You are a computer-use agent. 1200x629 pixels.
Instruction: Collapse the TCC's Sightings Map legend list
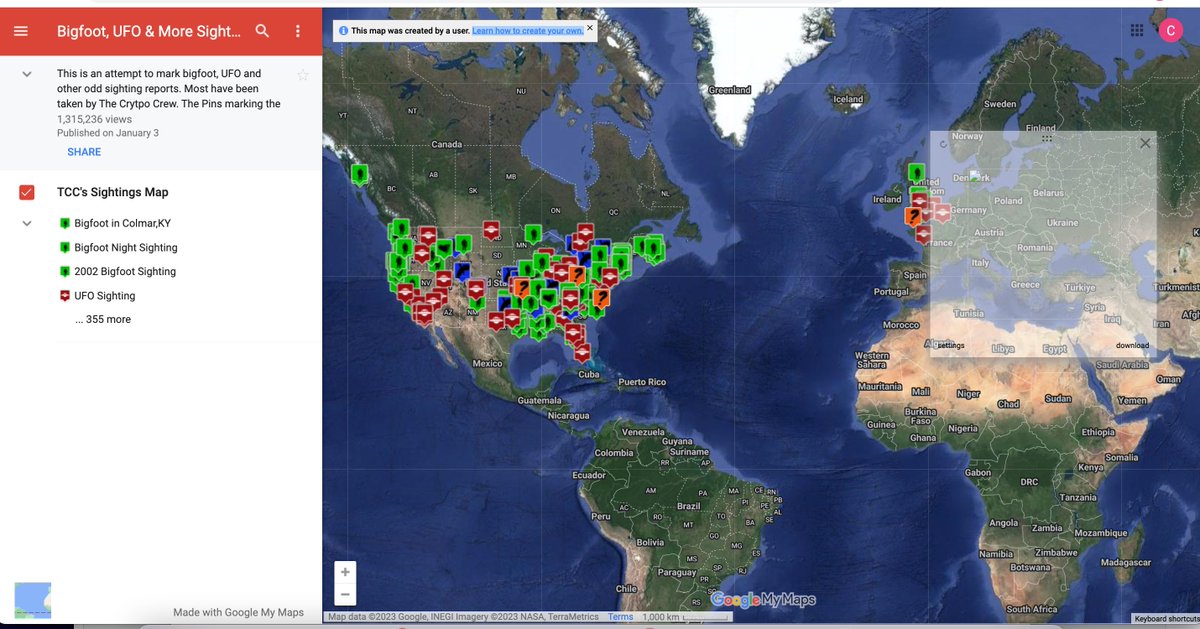click(x=25, y=223)
